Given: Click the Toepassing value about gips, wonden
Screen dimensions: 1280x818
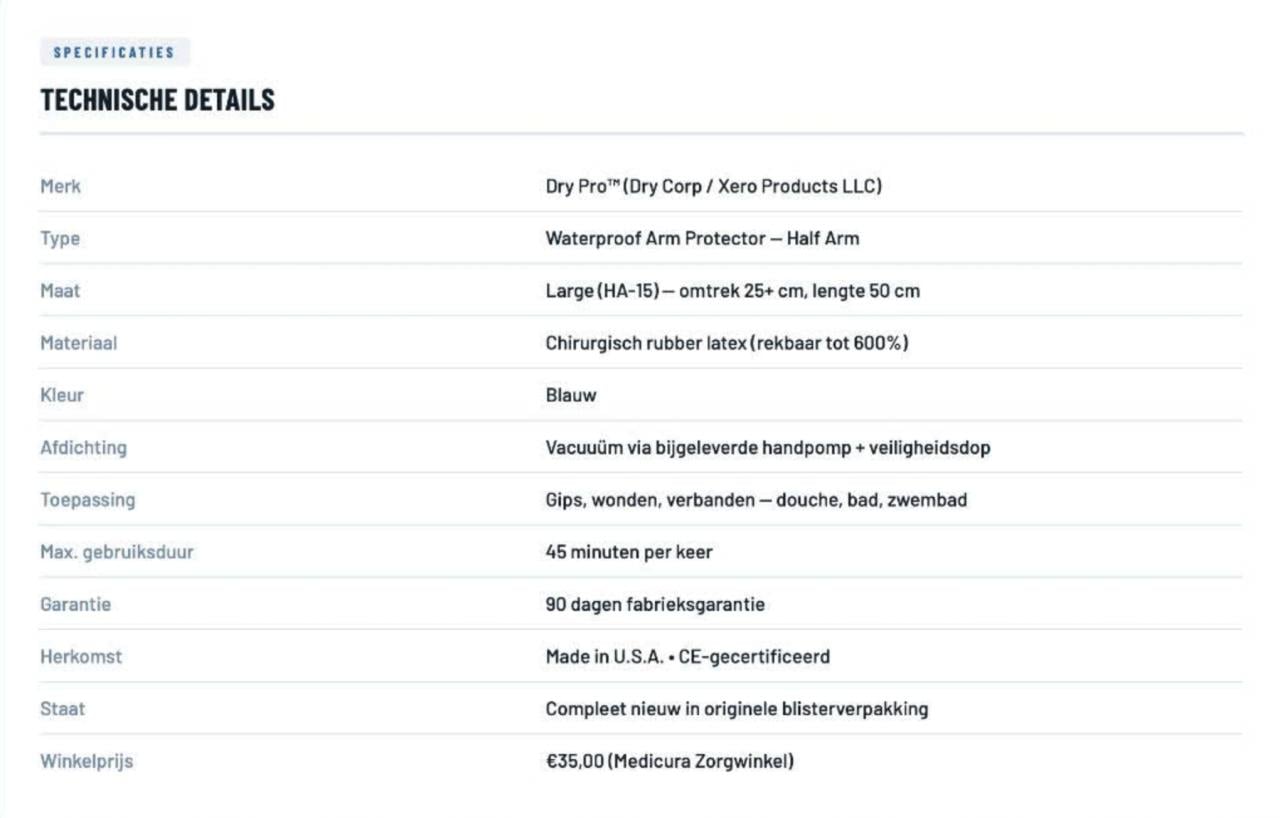Looking at the screenshot, I should [756, 500].
